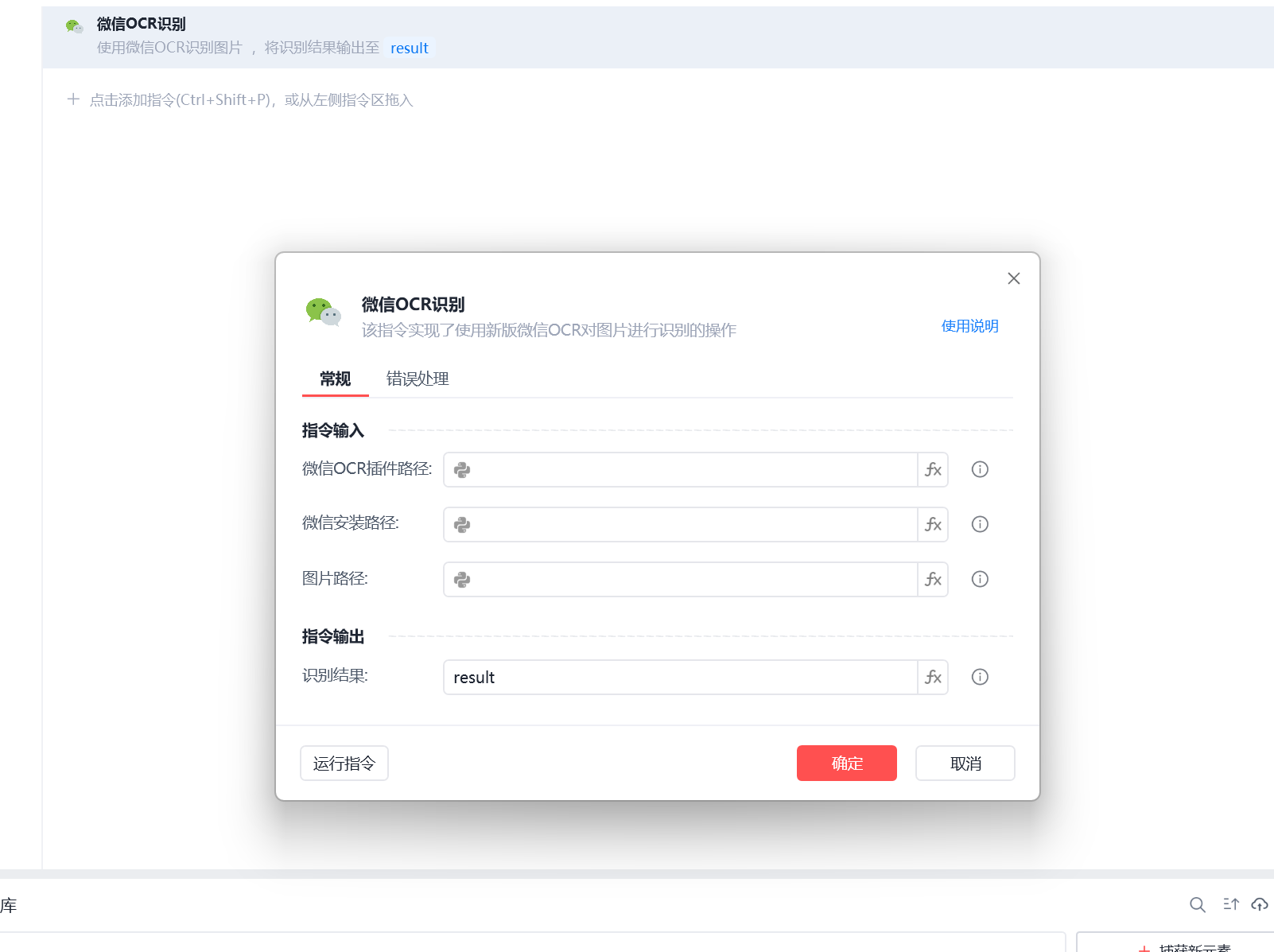Click 点击添加指令 plus row
1274x952 pixels.
pyautogui.click(x=240, y=100)
